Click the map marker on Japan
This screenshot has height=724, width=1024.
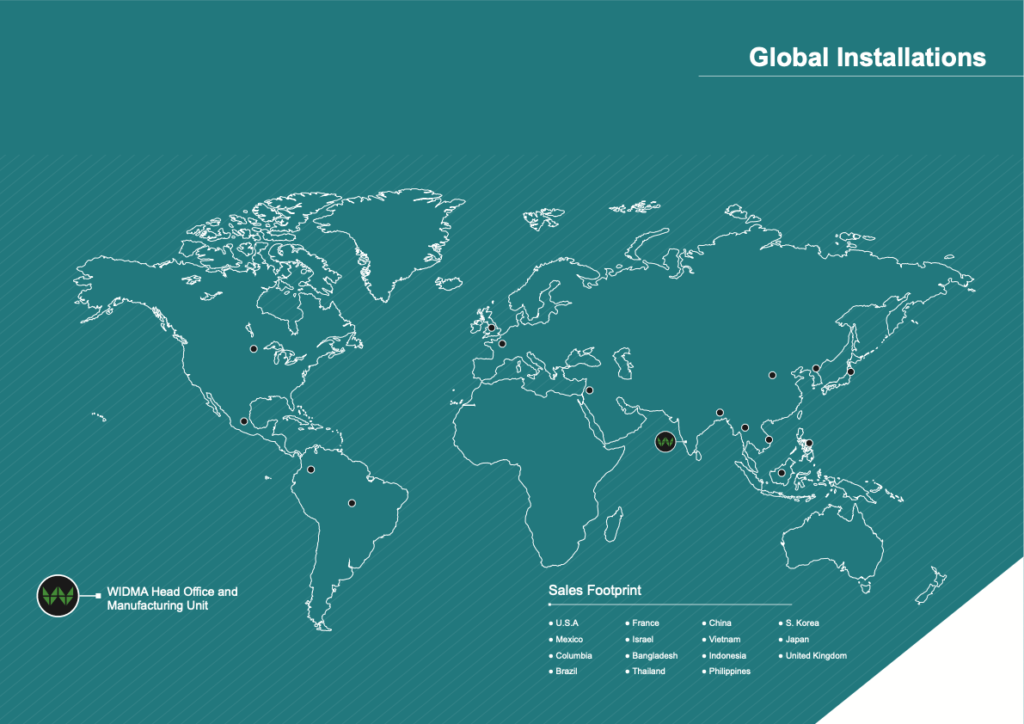[x=851, y=371]
